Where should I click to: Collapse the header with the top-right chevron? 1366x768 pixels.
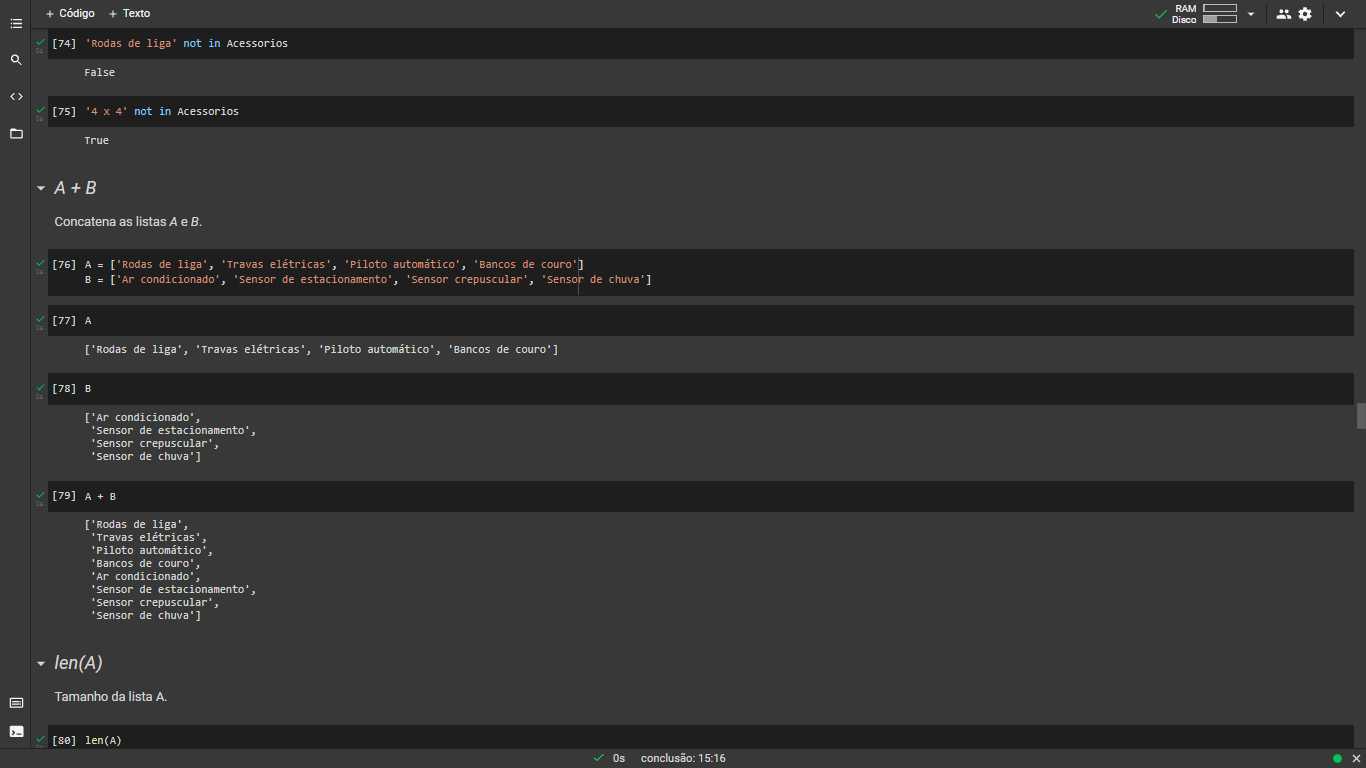1341,14
